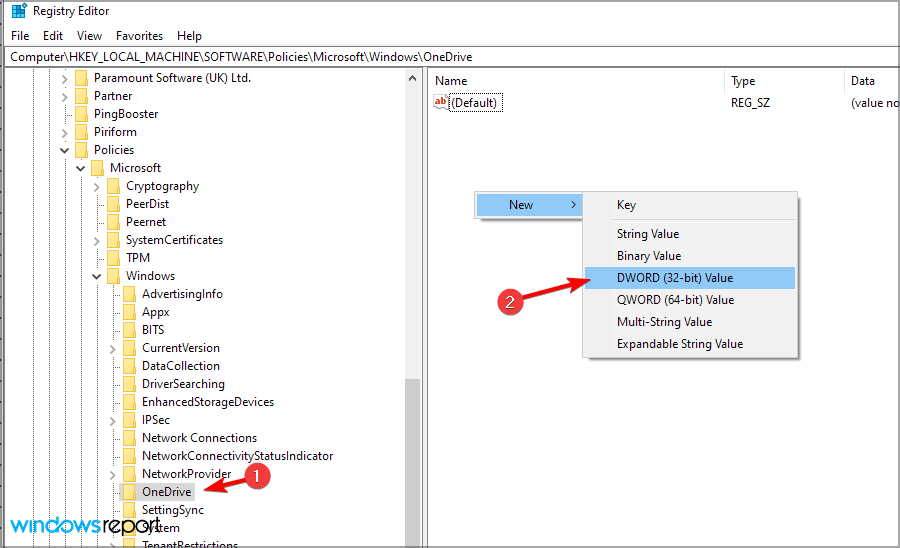This screenshot has width=900, height=548.
Task: Select Multi-String Value from the submenu
Action: [x=690, y=322]
